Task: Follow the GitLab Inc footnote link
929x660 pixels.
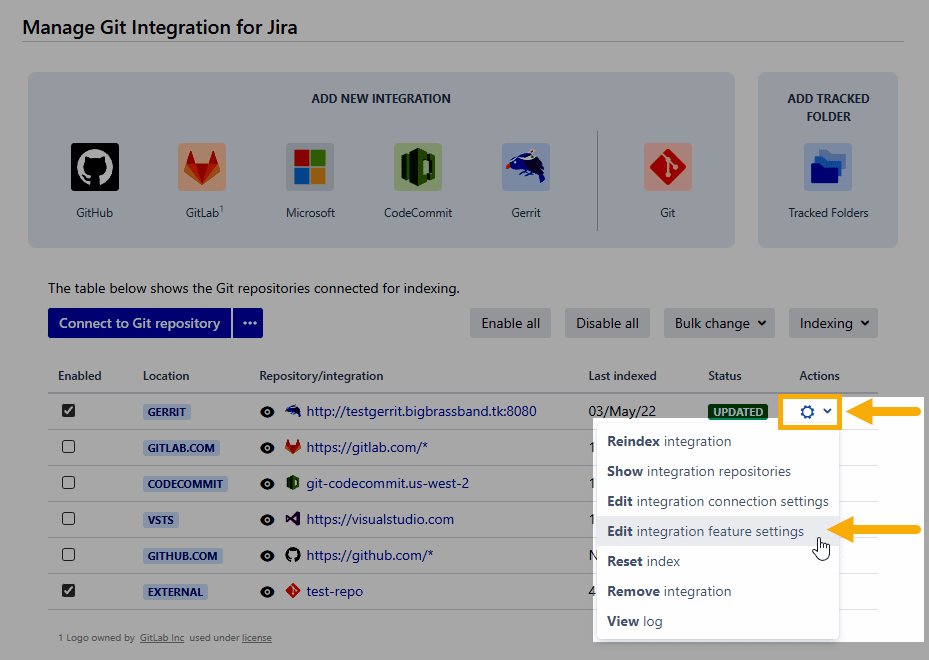Action: click(x=162, y=637)
